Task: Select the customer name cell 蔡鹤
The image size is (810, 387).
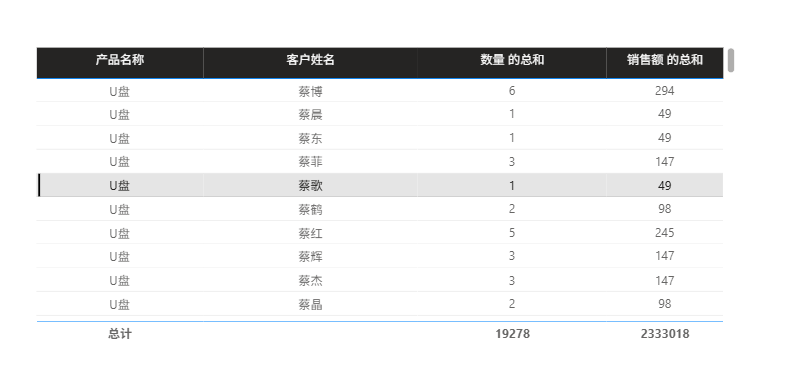Action: pos(310,209)
